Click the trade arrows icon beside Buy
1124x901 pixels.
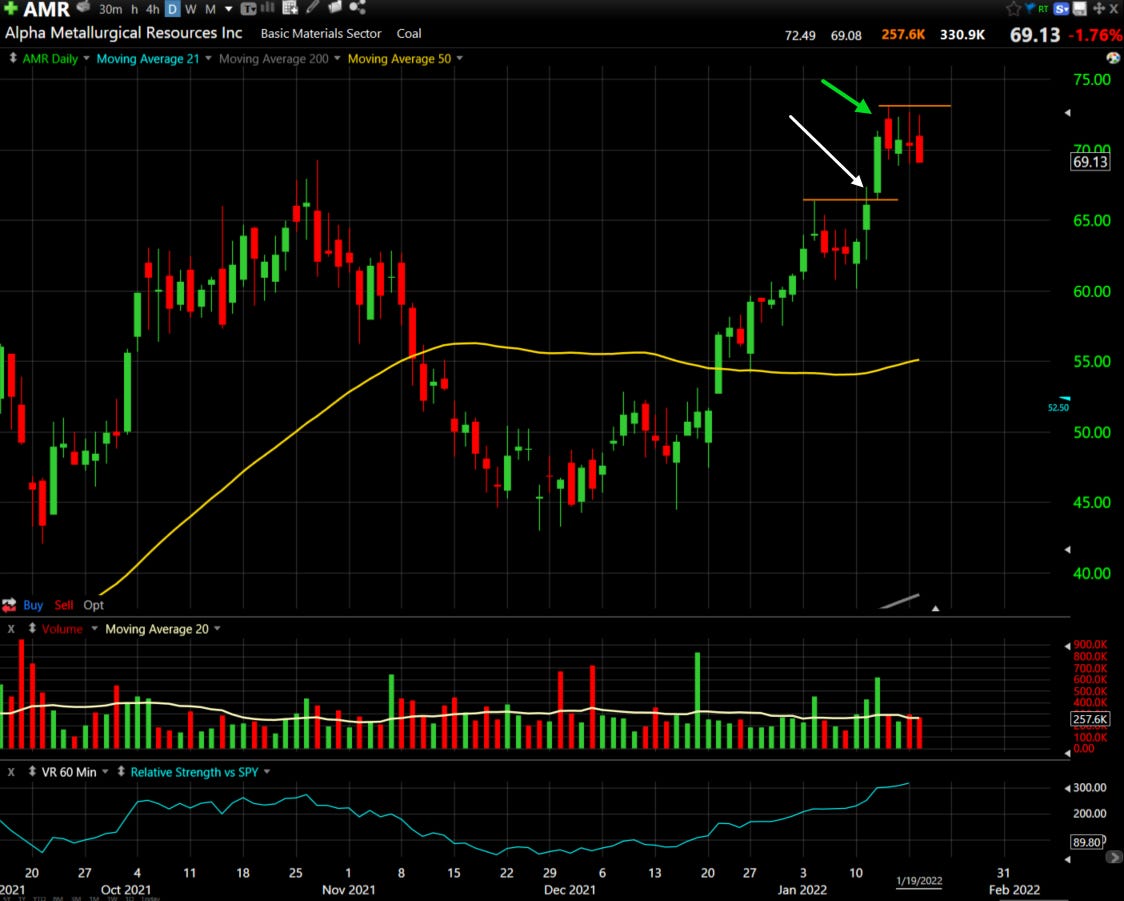pyautogui.click(x=9, y=605)
